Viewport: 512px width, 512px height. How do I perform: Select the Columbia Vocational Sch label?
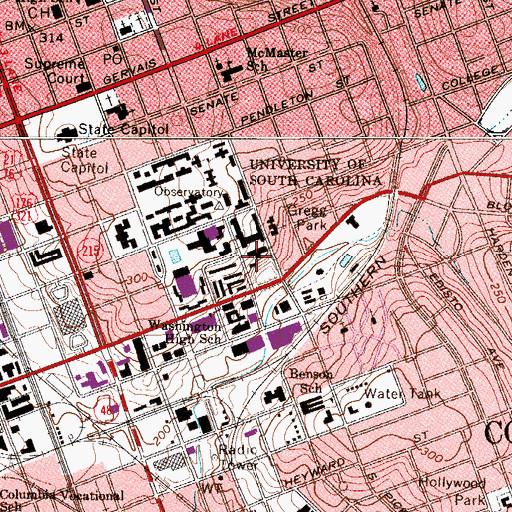tap(62, 500)
